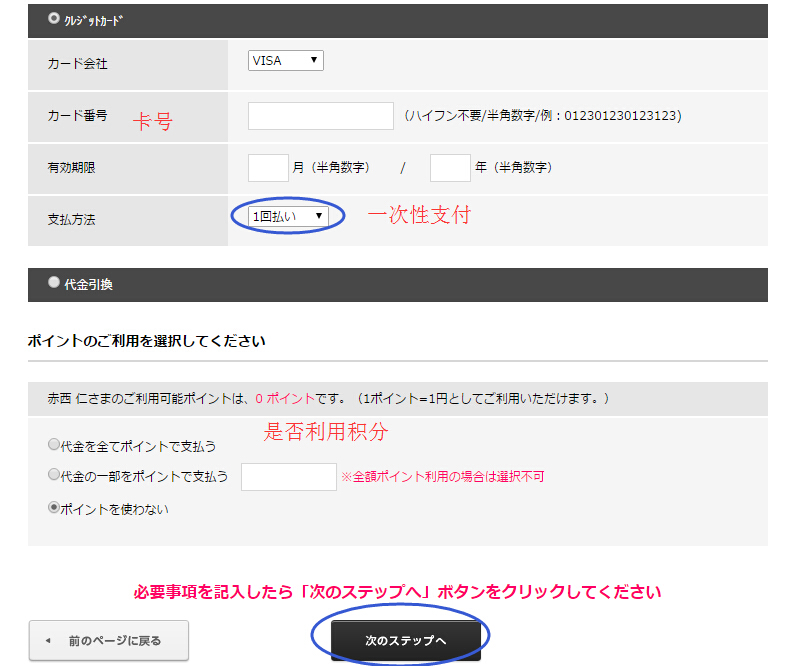Click the red 一次性支付 annotation text
The height and width of the screenshot is (666, 808).
coord(418,215)
